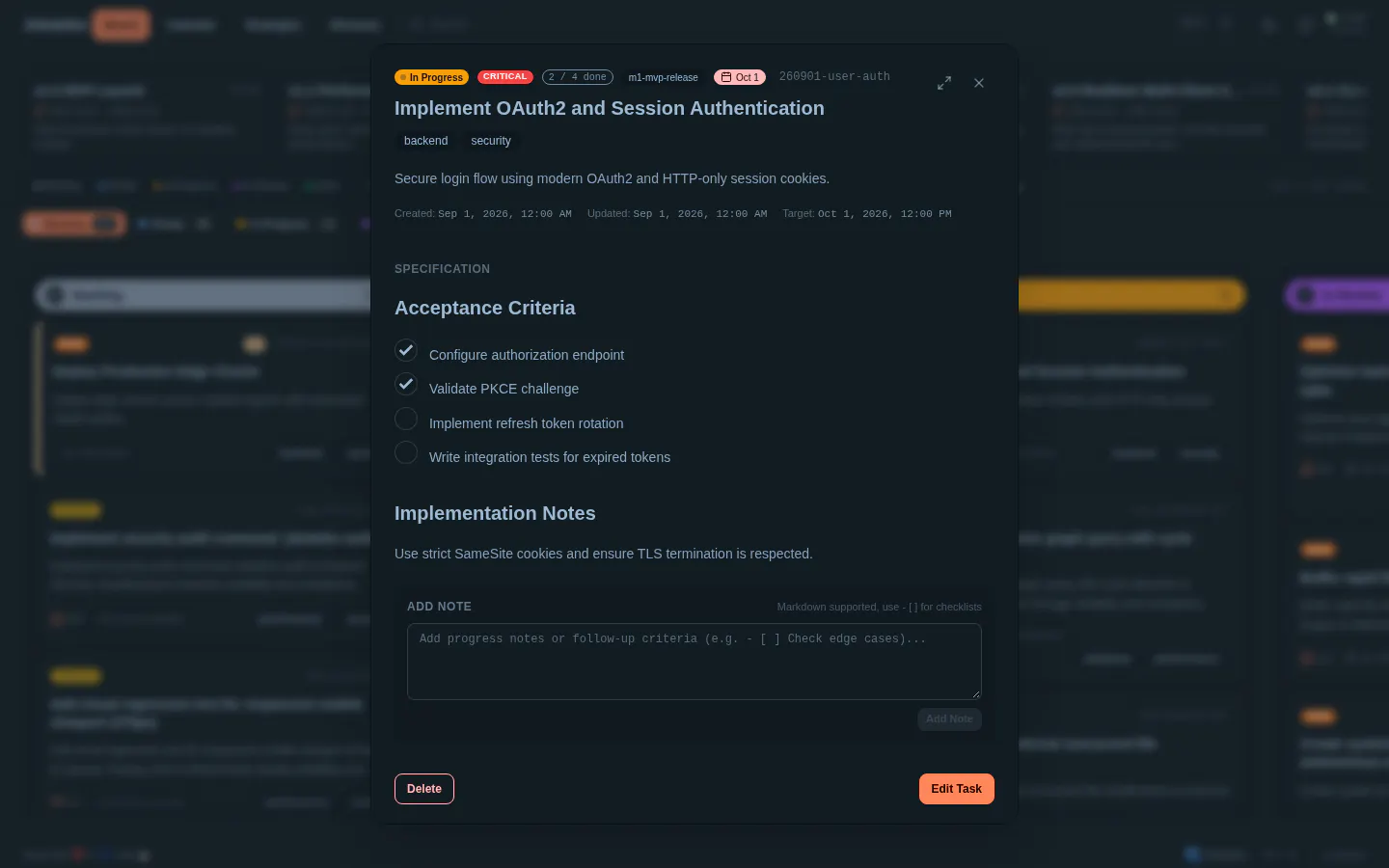Click the task title about OAuth2
Viewport: 1389px width, 868px height.
610,108
